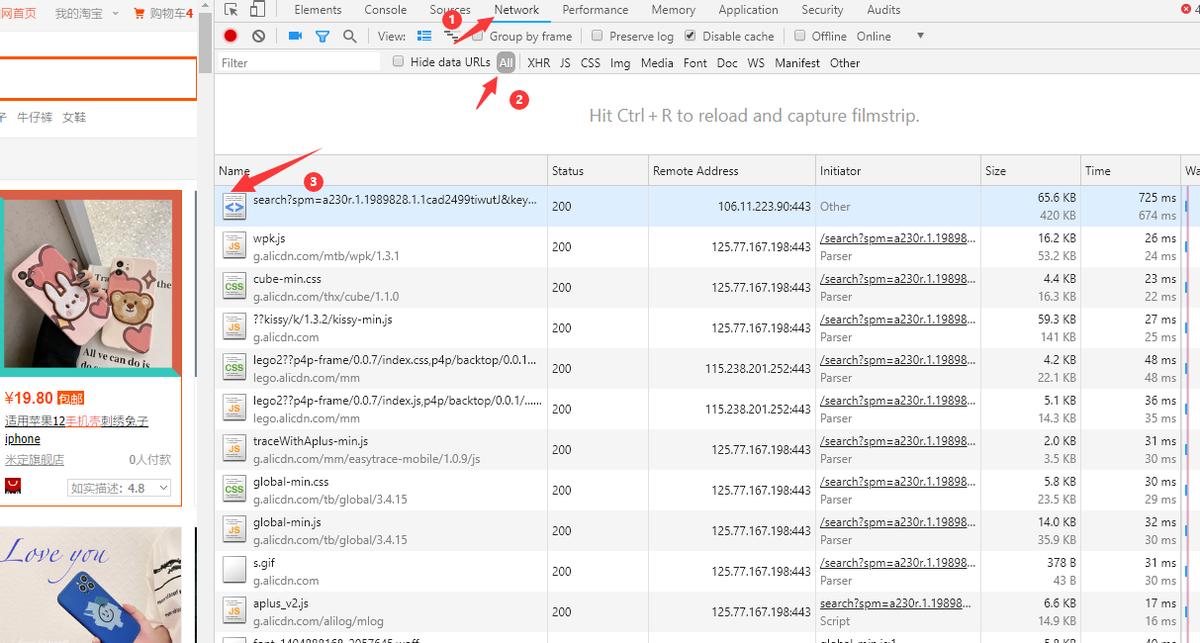
Task: Open network search magnifier
Action: (350, 36)
